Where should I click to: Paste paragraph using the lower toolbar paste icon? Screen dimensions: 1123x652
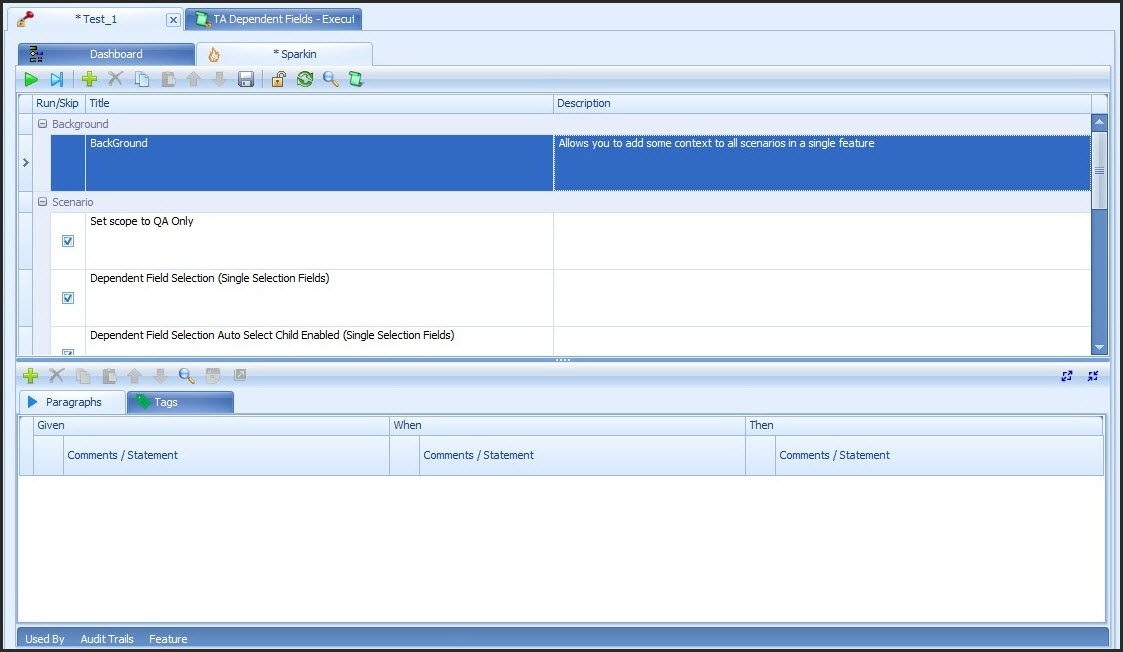(x=109, y=375)
